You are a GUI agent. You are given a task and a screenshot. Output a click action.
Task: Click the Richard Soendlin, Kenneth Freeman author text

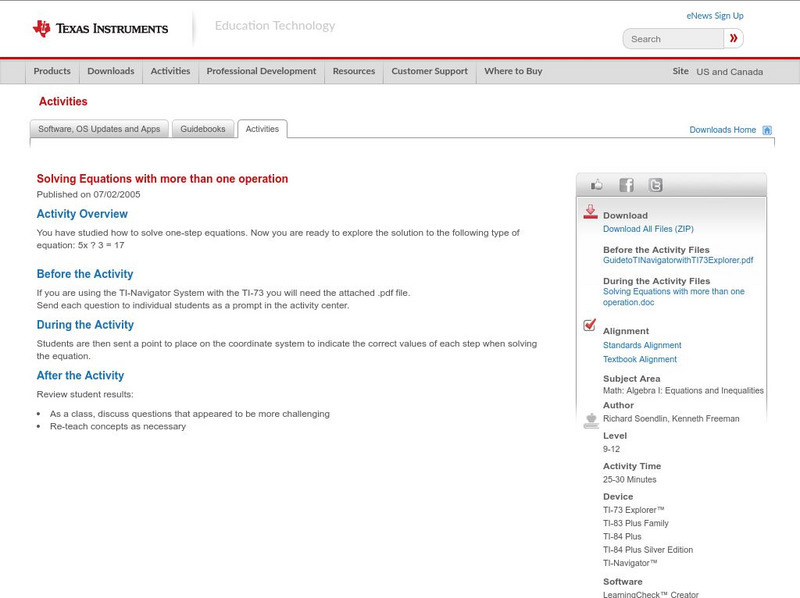coord(671,419)
